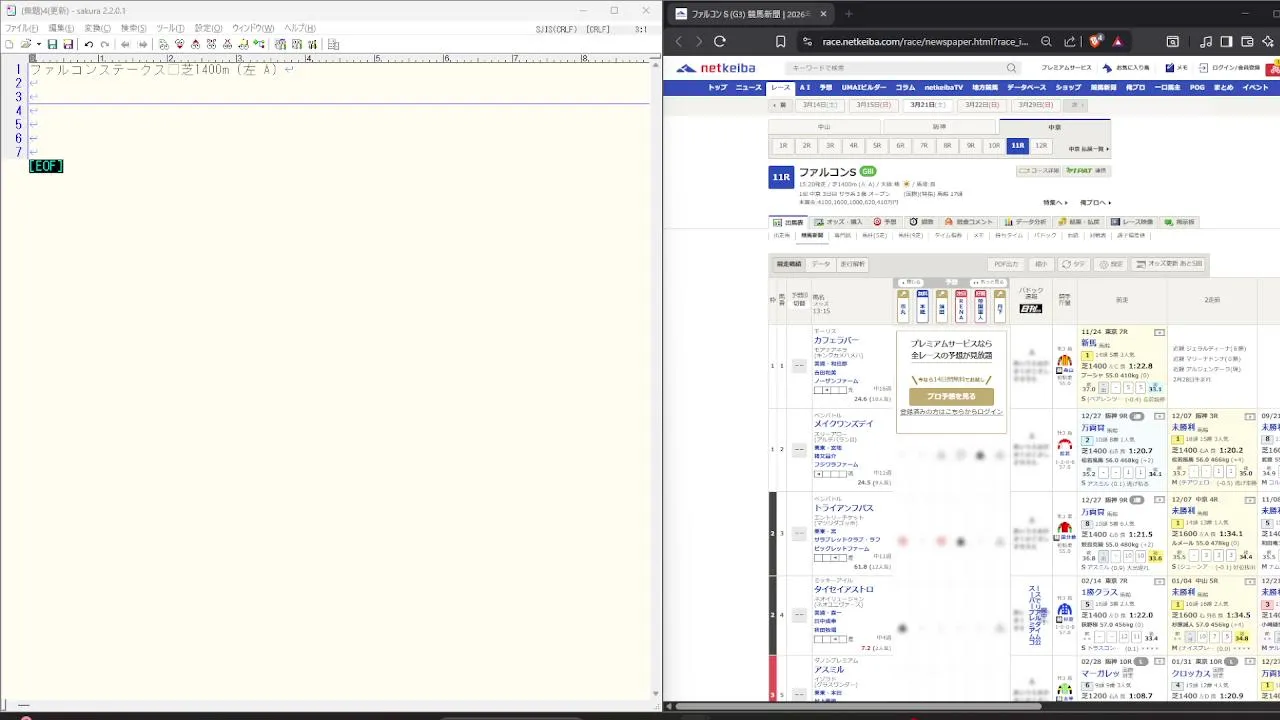Click the netkeibaTV navigation item
1280x720 pixels.
pos(943,88)
